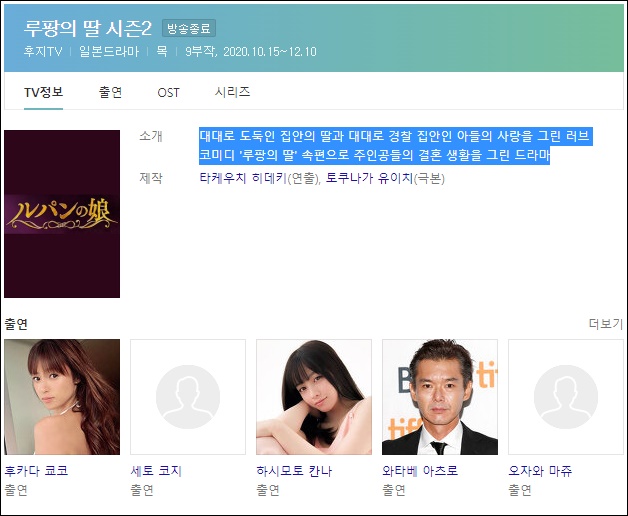
Task: Click the 방송종료 status badge
Action: coord(189,28)
